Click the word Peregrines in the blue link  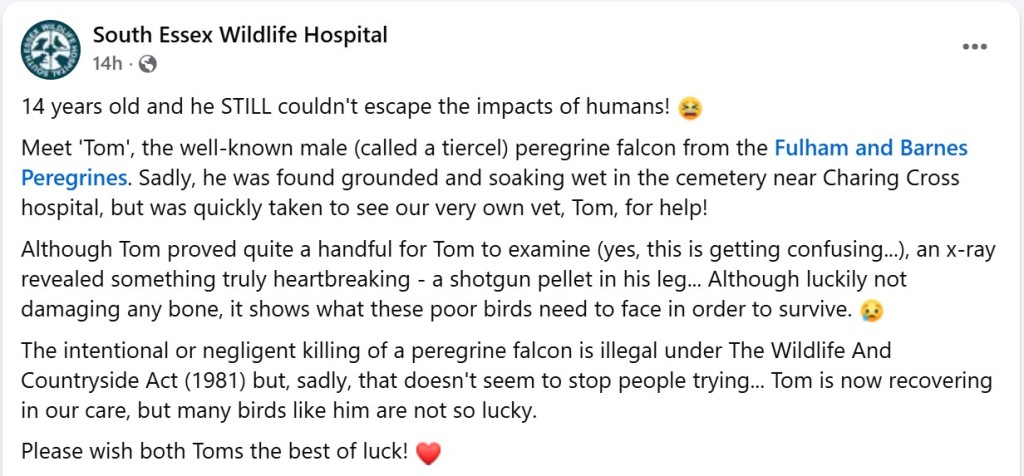click(x=73, y=179)
